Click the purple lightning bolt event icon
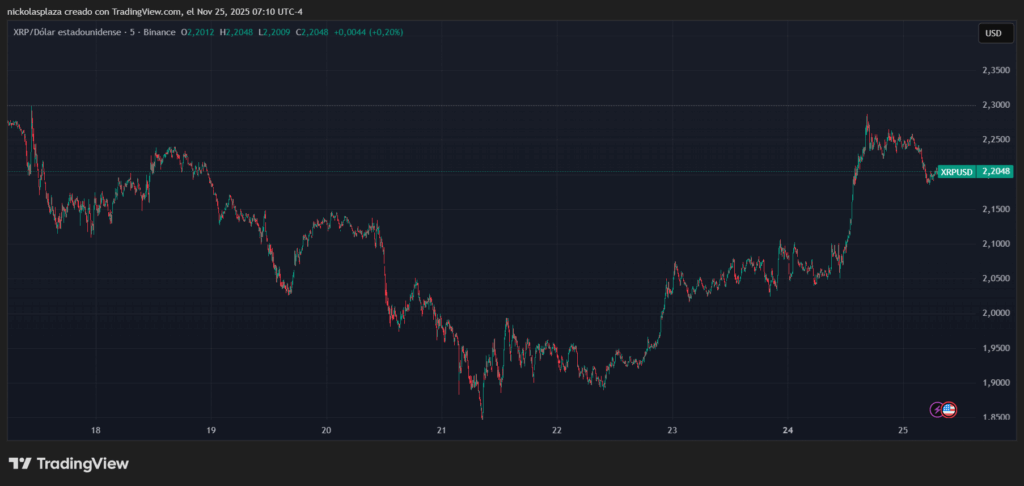1024x486 pixels. (937, 409)
